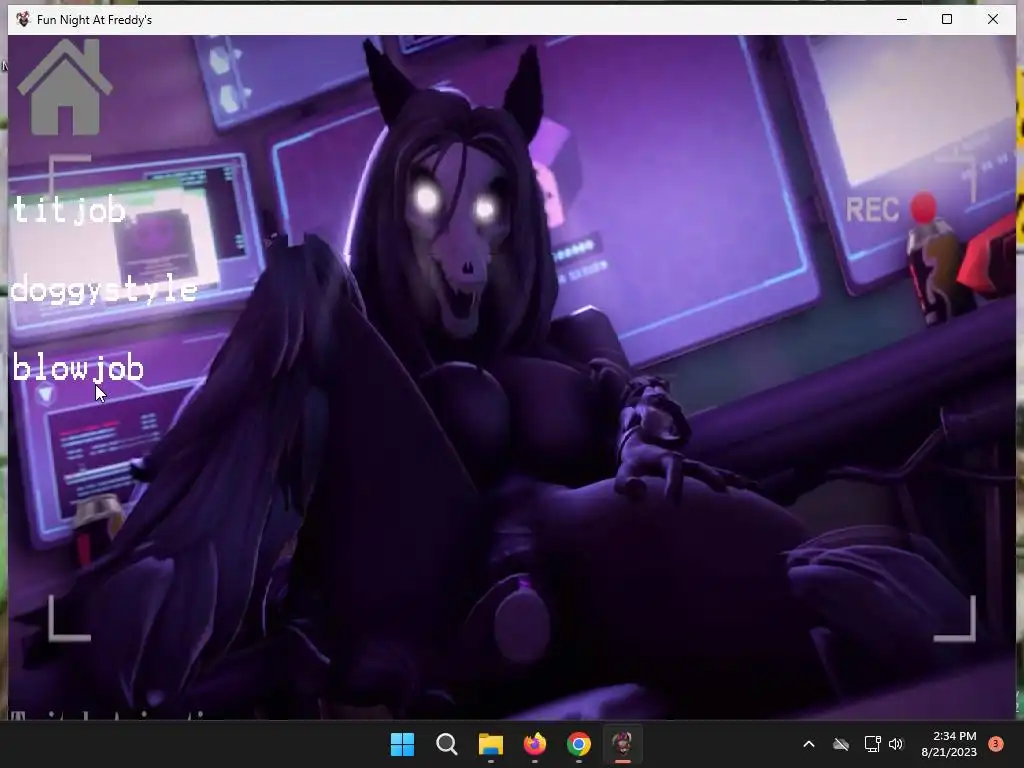Image resolution: width=1024 pixels, height=768 pixels.
Task: Click the OneDrive cloud tray icon
Action: pos(840,744)
